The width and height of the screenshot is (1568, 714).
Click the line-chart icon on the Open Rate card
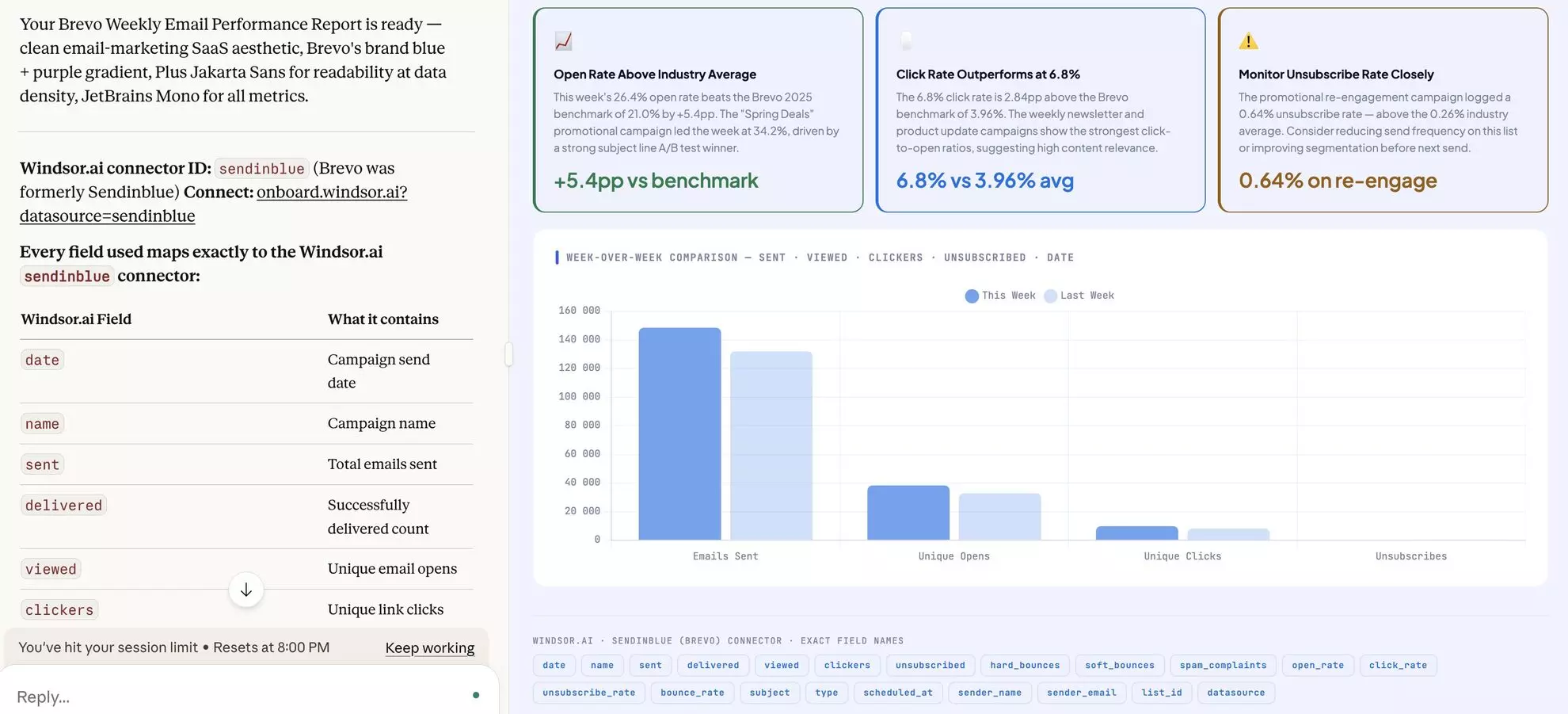563,40
